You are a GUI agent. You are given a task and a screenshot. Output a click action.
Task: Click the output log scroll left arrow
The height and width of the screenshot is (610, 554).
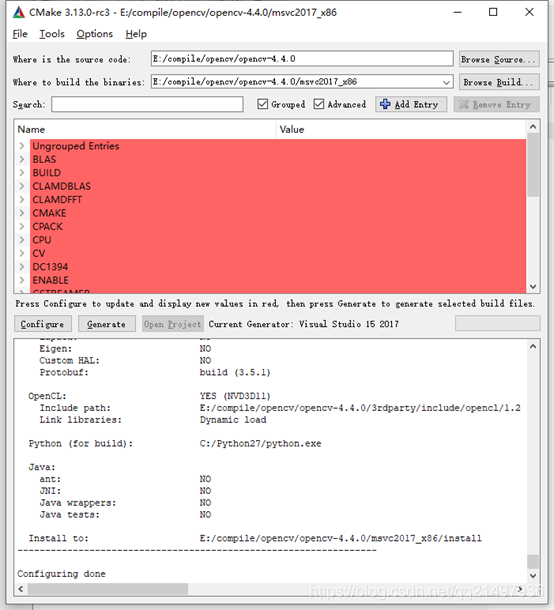tap(21, 589)
